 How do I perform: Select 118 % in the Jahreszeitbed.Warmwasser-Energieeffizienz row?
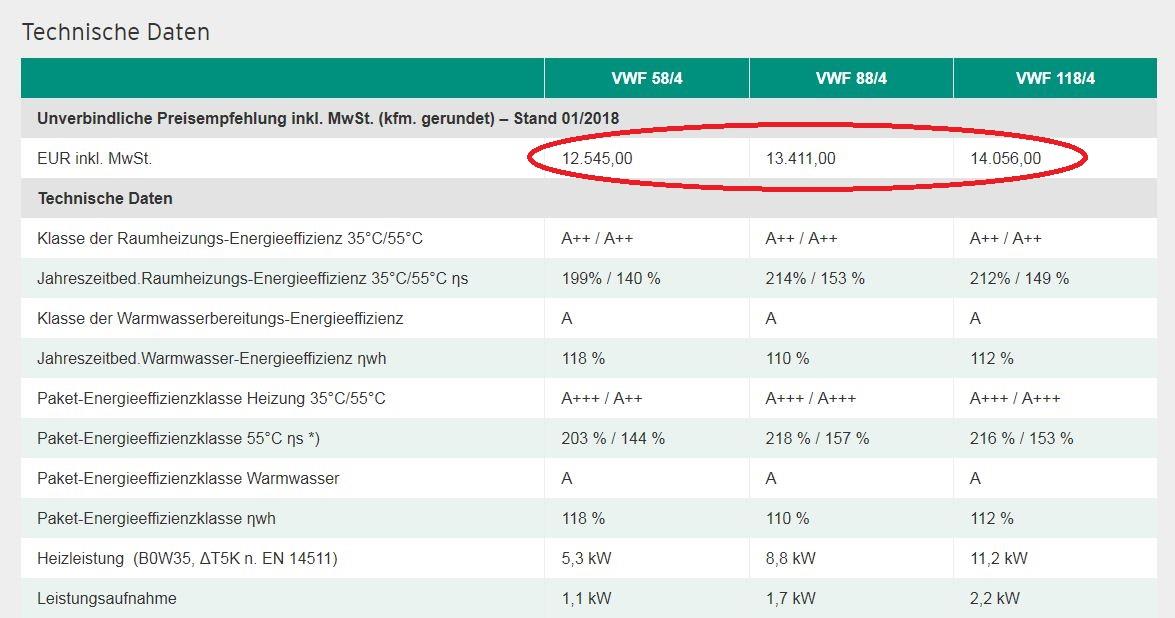pyautogui.click(x=583, y=359)
